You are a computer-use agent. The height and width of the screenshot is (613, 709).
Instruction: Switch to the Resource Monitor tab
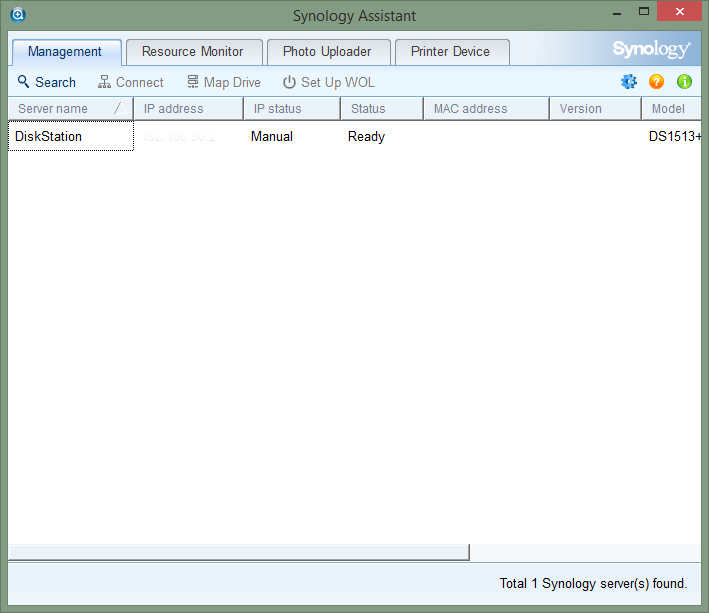(x=194, y=52)
